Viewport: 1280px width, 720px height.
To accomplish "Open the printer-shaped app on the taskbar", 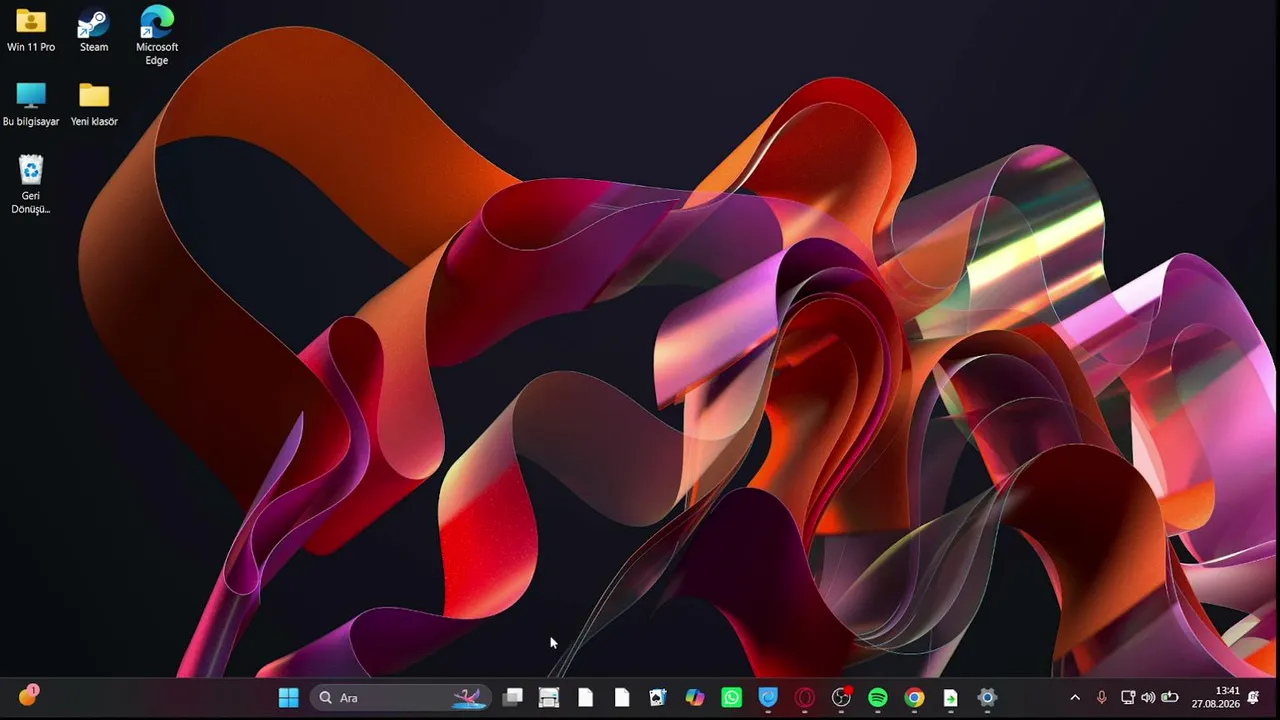I will 549,697.
